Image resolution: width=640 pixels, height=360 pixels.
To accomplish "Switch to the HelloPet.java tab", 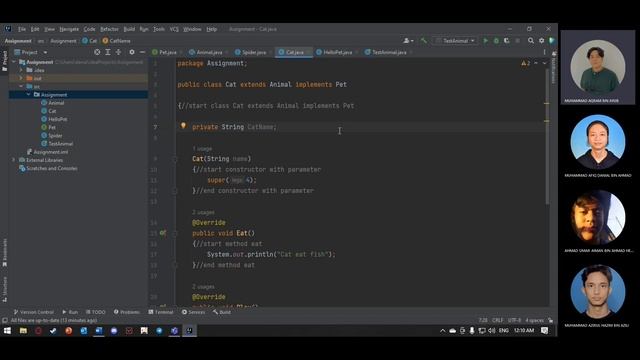I will pos(337,52).
